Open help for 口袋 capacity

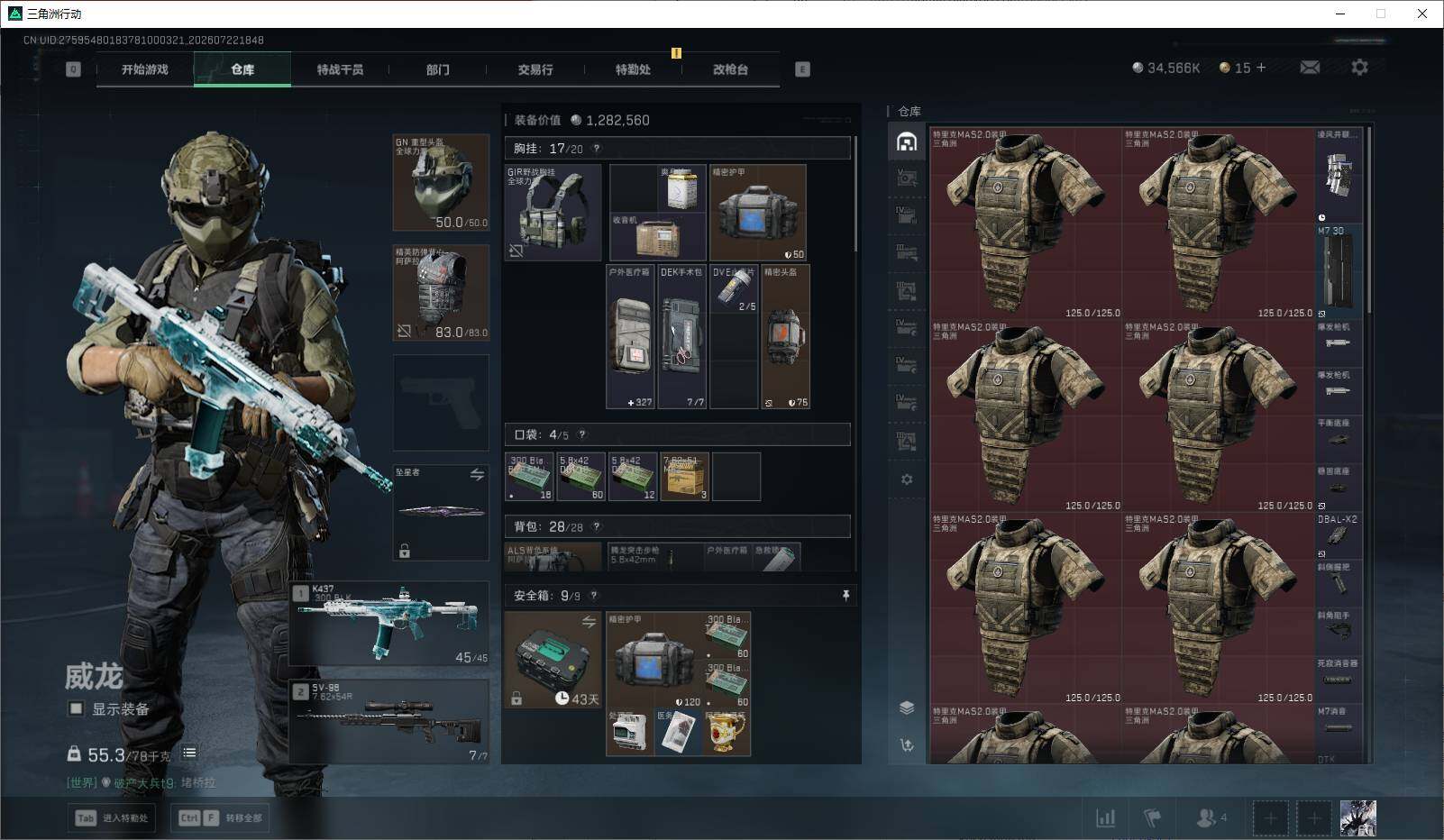(x=581, y=434)
